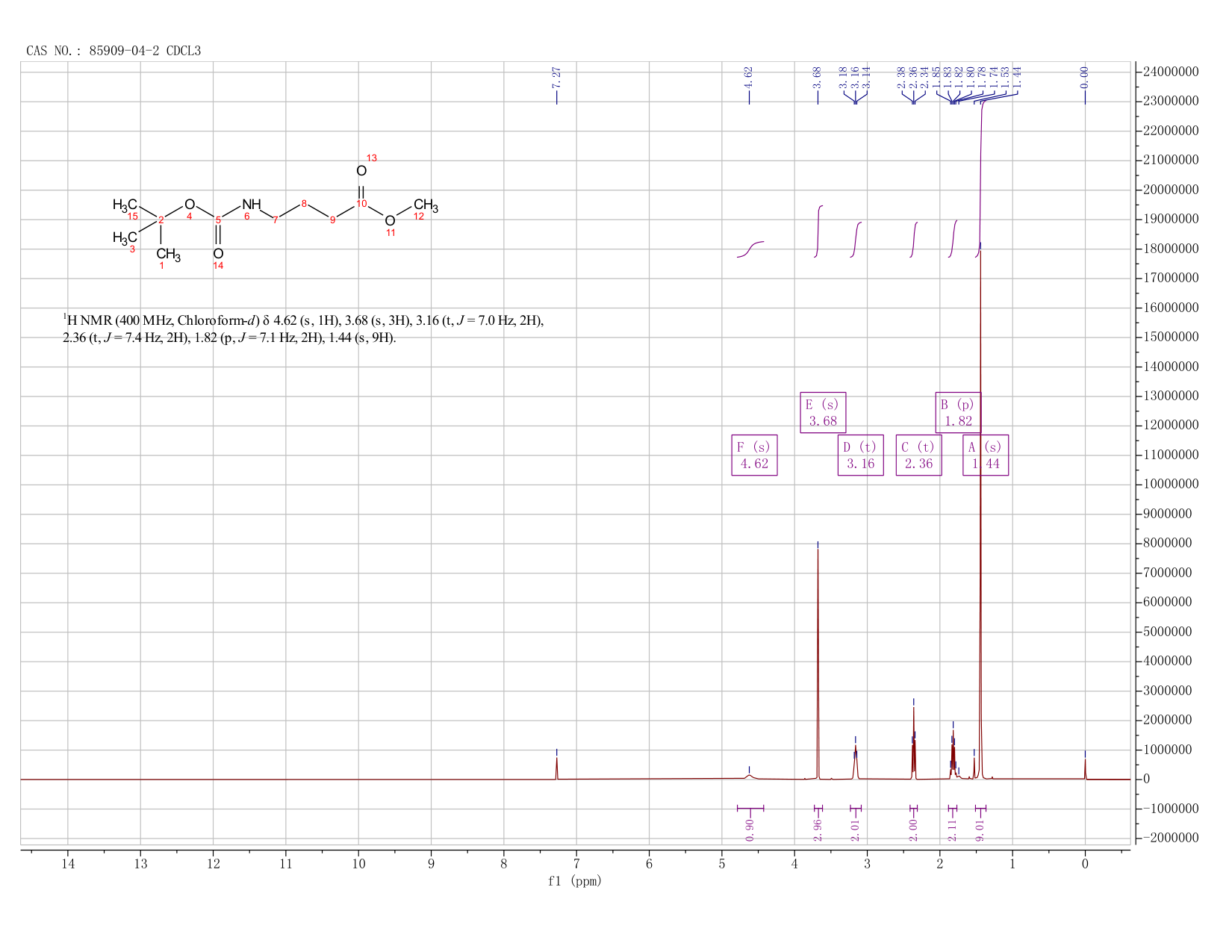1232x952 pixels.
Task: Select the B (p) 1.82 multiplet box
Action: [x=958, y=412]
